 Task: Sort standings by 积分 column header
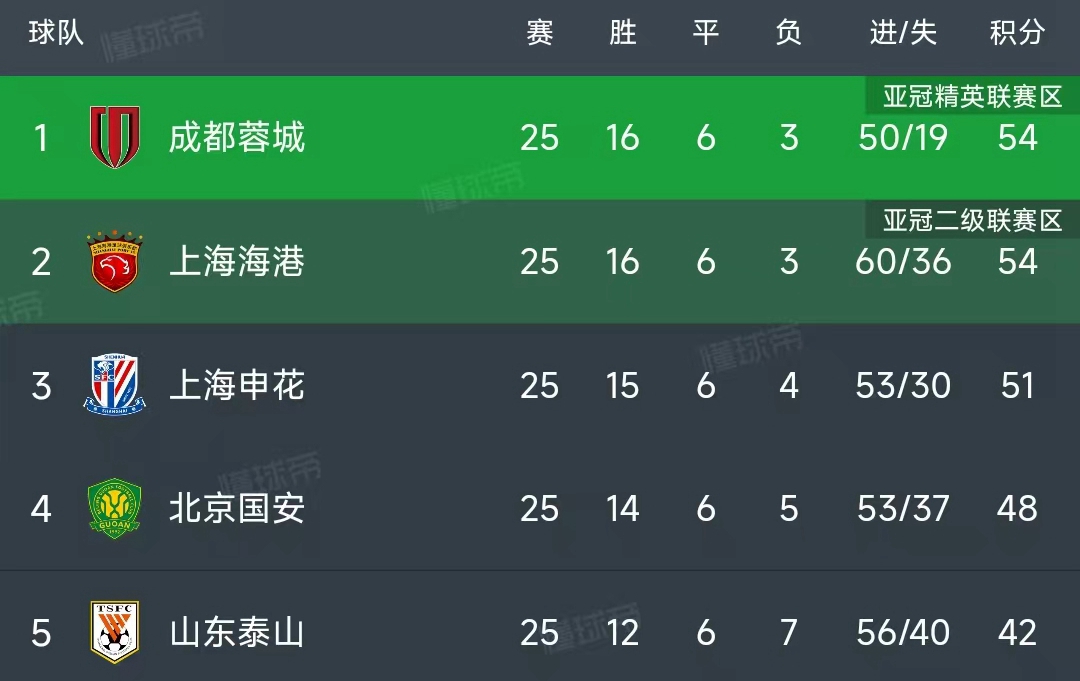(1017, 33)
